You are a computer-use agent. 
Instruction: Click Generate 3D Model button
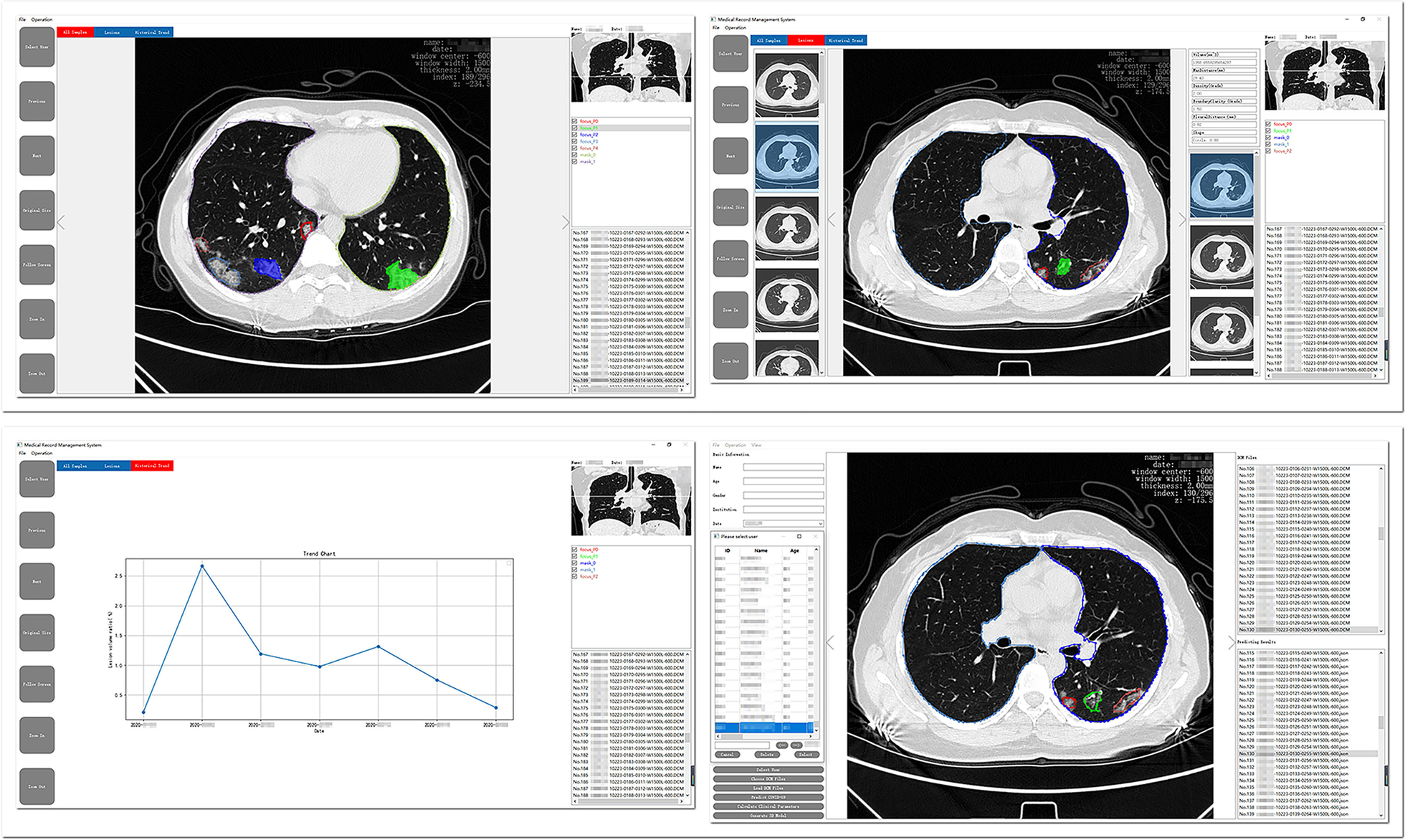pos(768,816)
